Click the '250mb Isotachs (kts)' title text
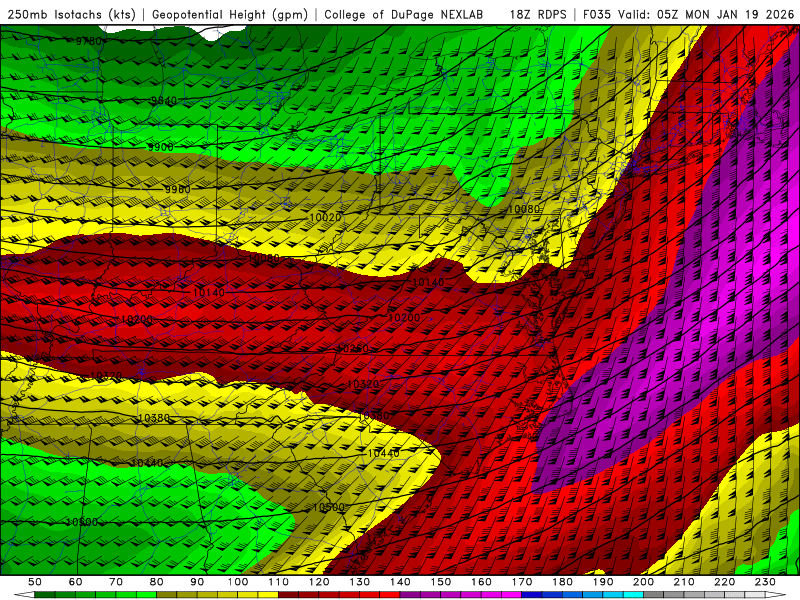Image resolution: width=800 pixels, height=600 pixels. (x=71, y=14)
